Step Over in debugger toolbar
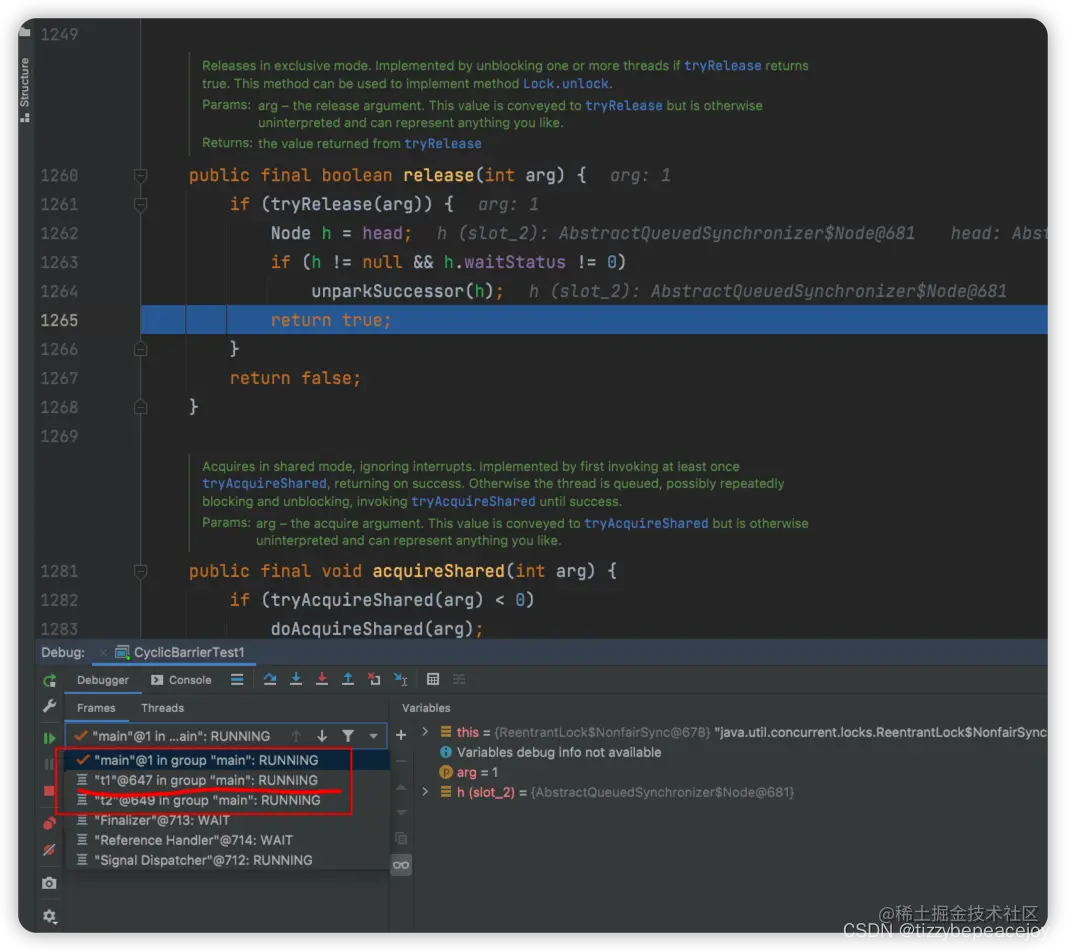Screen dimensions: 1066x951 click(x=270, y=679)
